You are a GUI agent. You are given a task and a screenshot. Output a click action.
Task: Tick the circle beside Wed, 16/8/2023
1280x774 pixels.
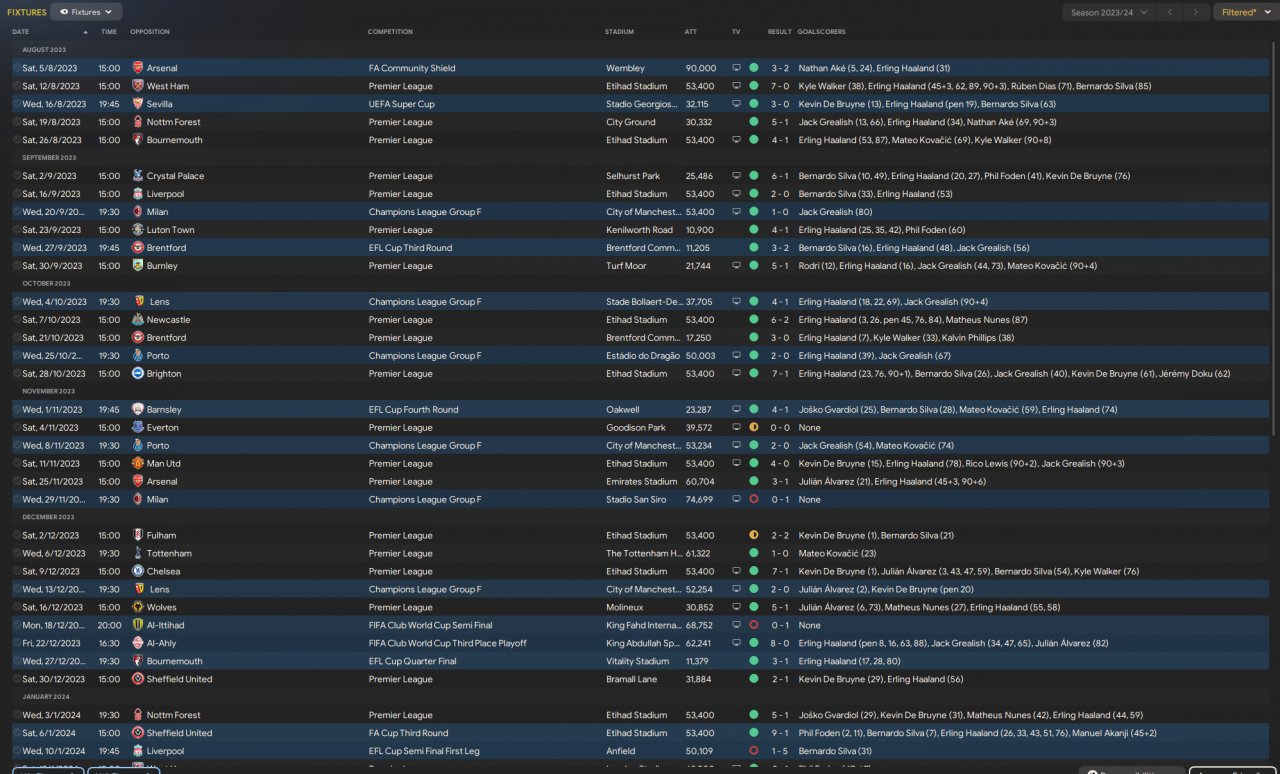coord(17,104)
